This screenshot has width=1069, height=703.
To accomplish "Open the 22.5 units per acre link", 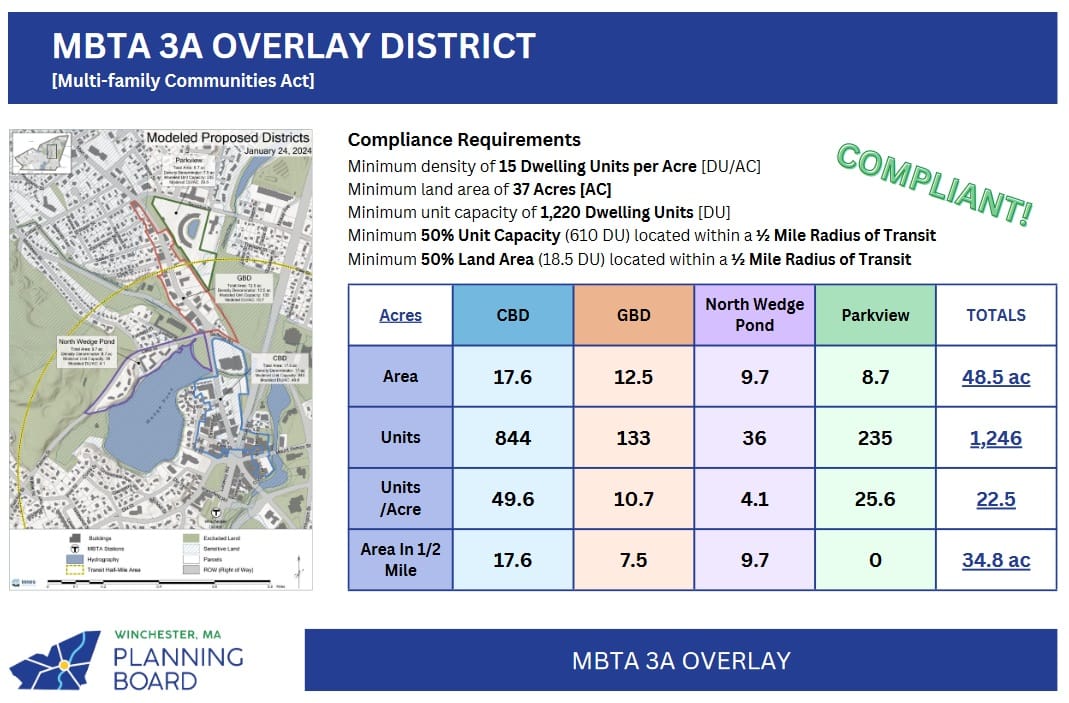I will (x=996, y=499).
